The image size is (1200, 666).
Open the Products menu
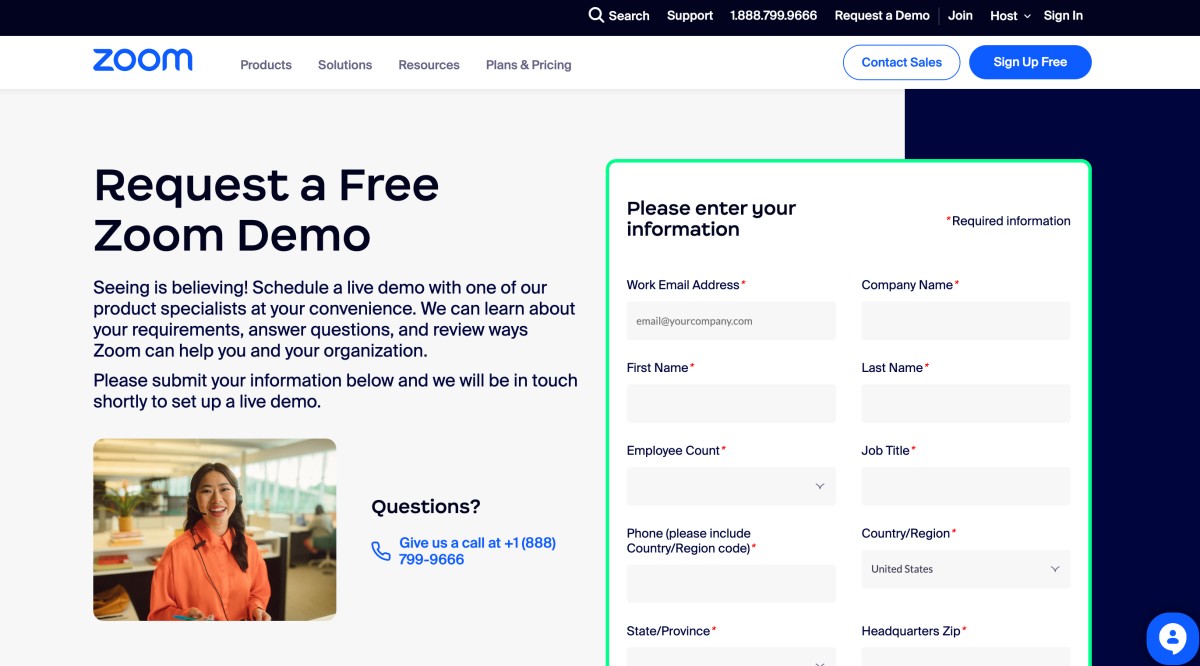click(x=265, y=64)
